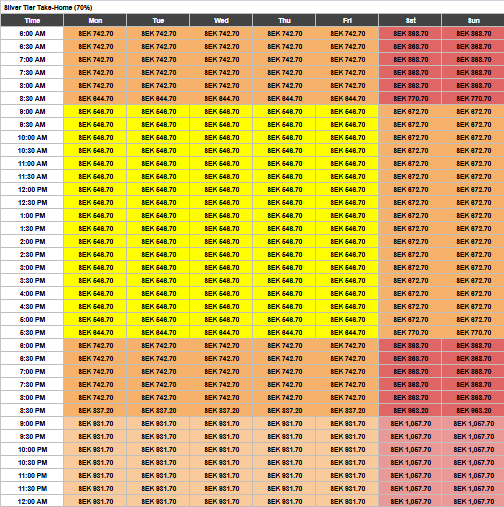Click Saturday's 7:00 AM red cell
Image resolution: width=504 pixels, height=507 pixels.
point(410,60)
